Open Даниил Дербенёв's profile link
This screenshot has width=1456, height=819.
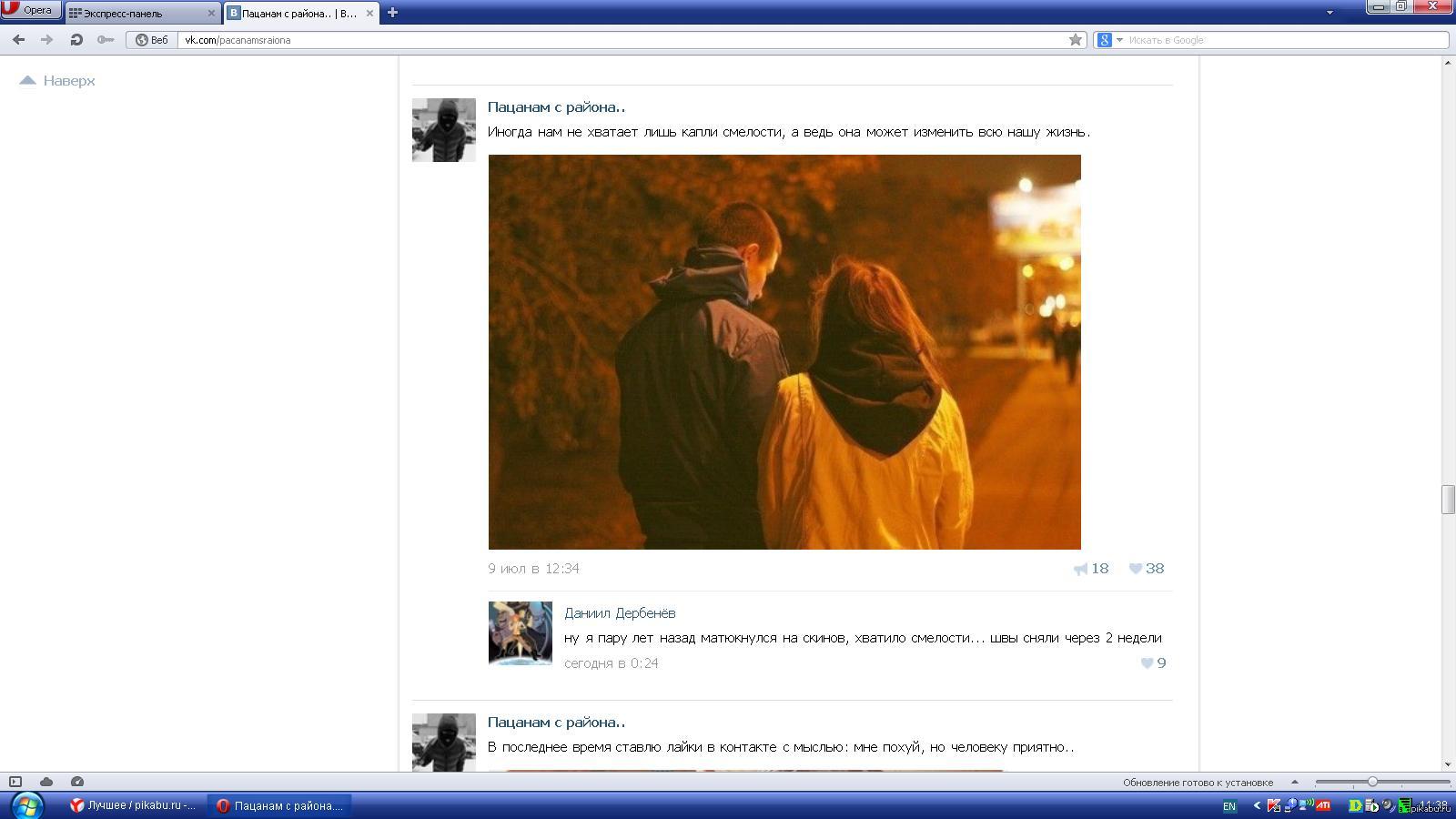click(x=620, y=612)
